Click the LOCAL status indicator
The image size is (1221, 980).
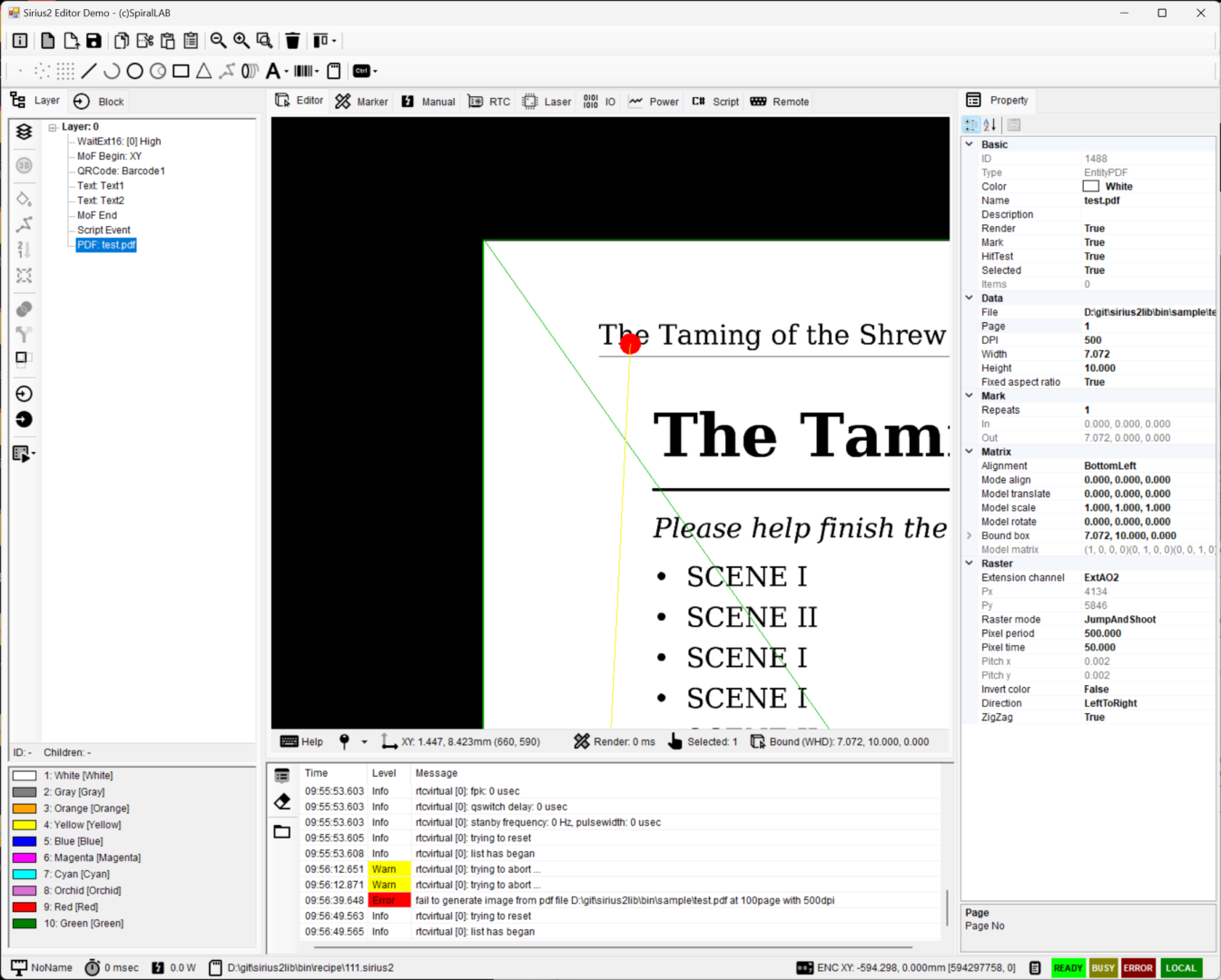[1180, 968]
